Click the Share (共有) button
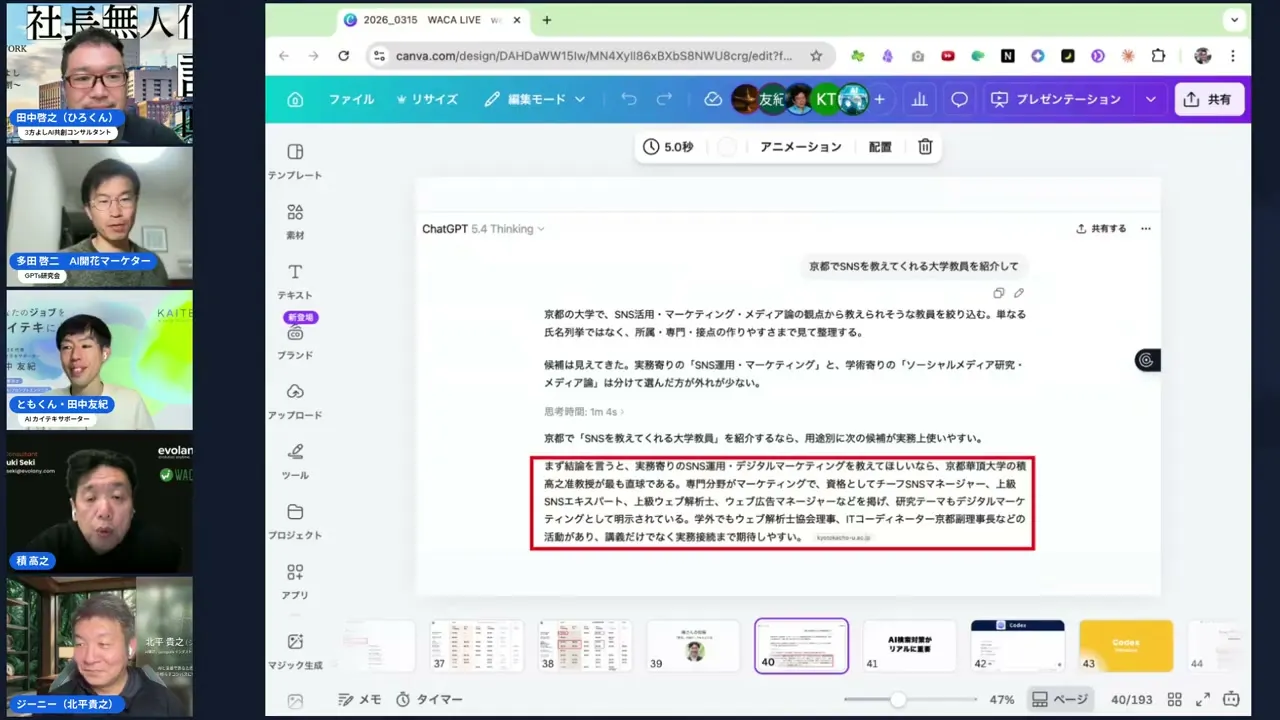This screenshot has height=720, width=1280. 1208,99
